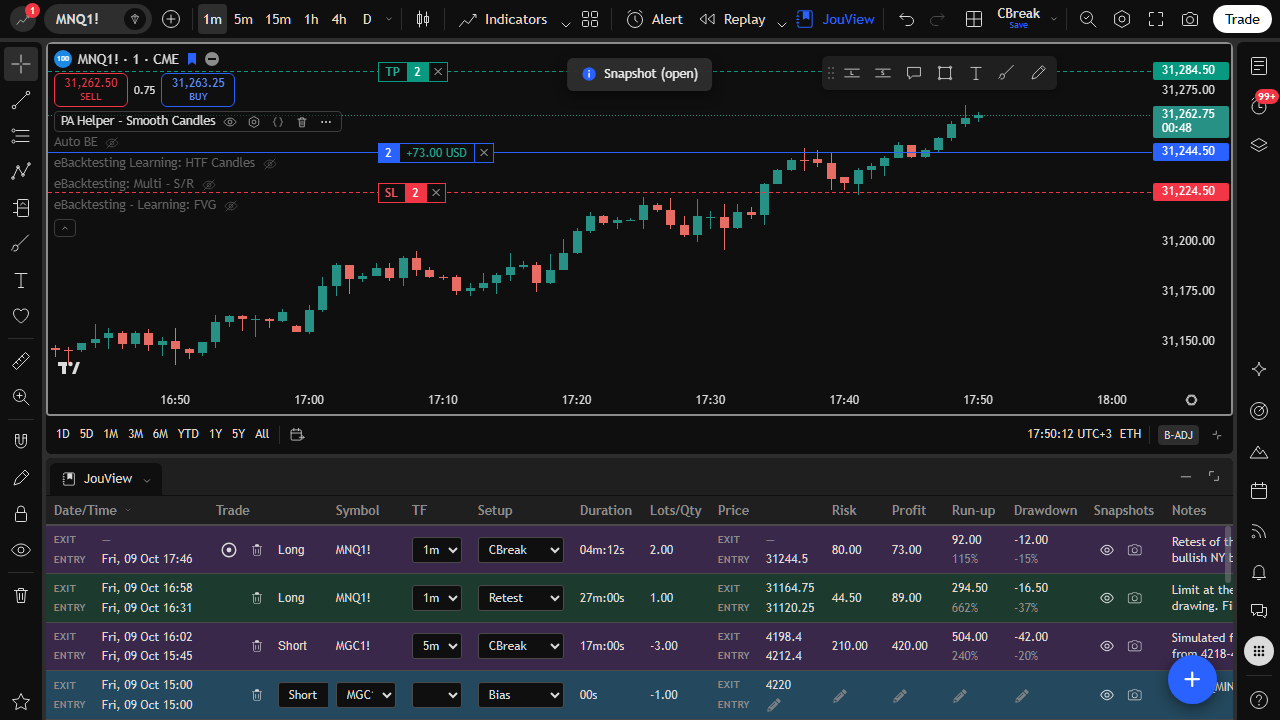Viewport: 1280px width, 720px height.
Task: Open chart settings hexagon icon
Action: point(1122,19)
